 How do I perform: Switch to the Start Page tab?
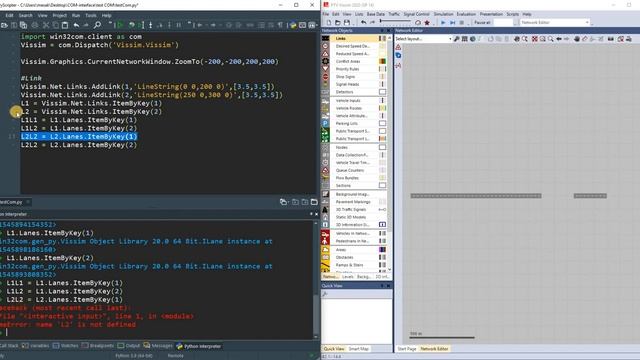tap(407, 349)
